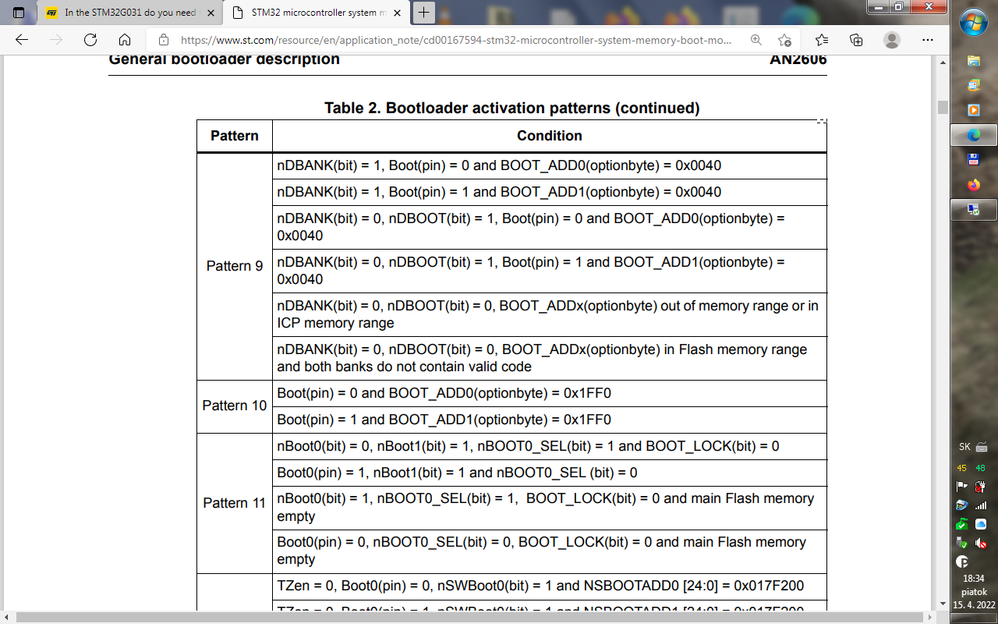Launch Outlook from the taskbar

(x=974, y=85)
